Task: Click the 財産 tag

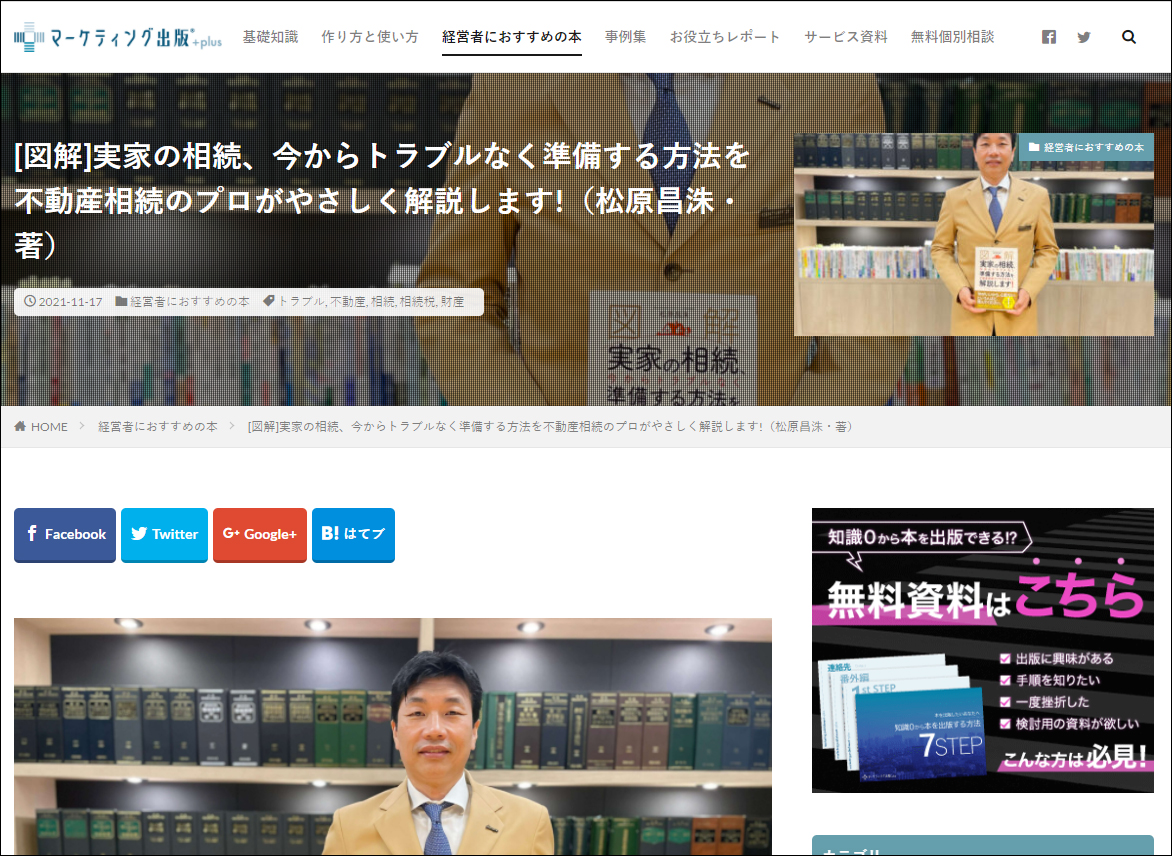Action: (x=452, y=301)
